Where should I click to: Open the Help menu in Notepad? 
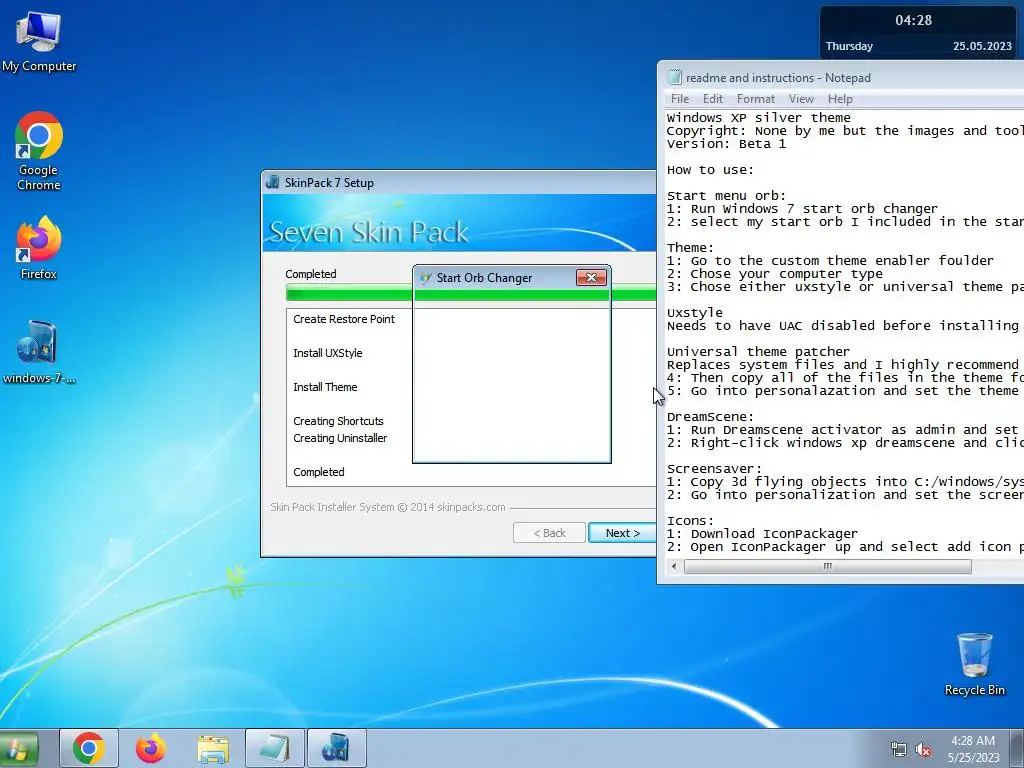840,99
